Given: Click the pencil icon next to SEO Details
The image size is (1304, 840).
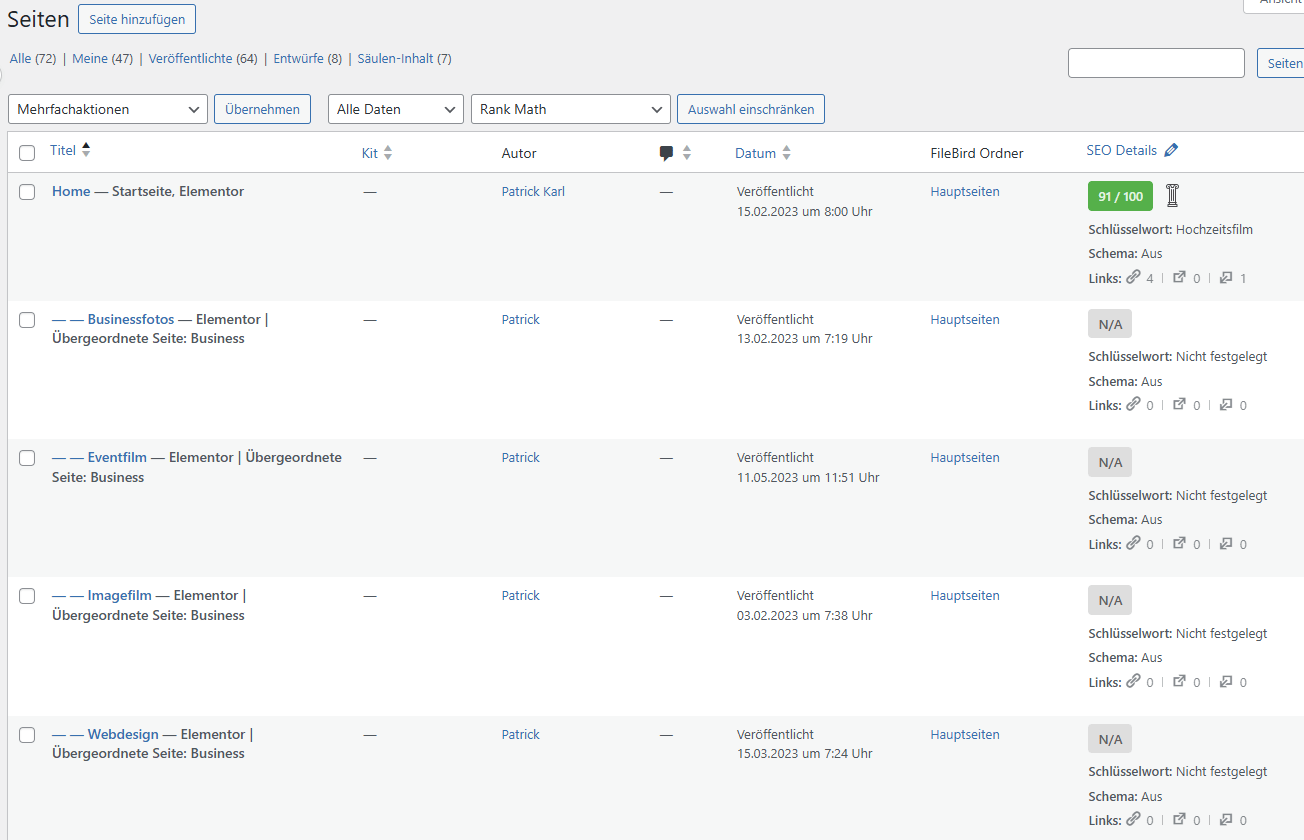Looking at the screenshot, I should click(x=1171, y=151).
